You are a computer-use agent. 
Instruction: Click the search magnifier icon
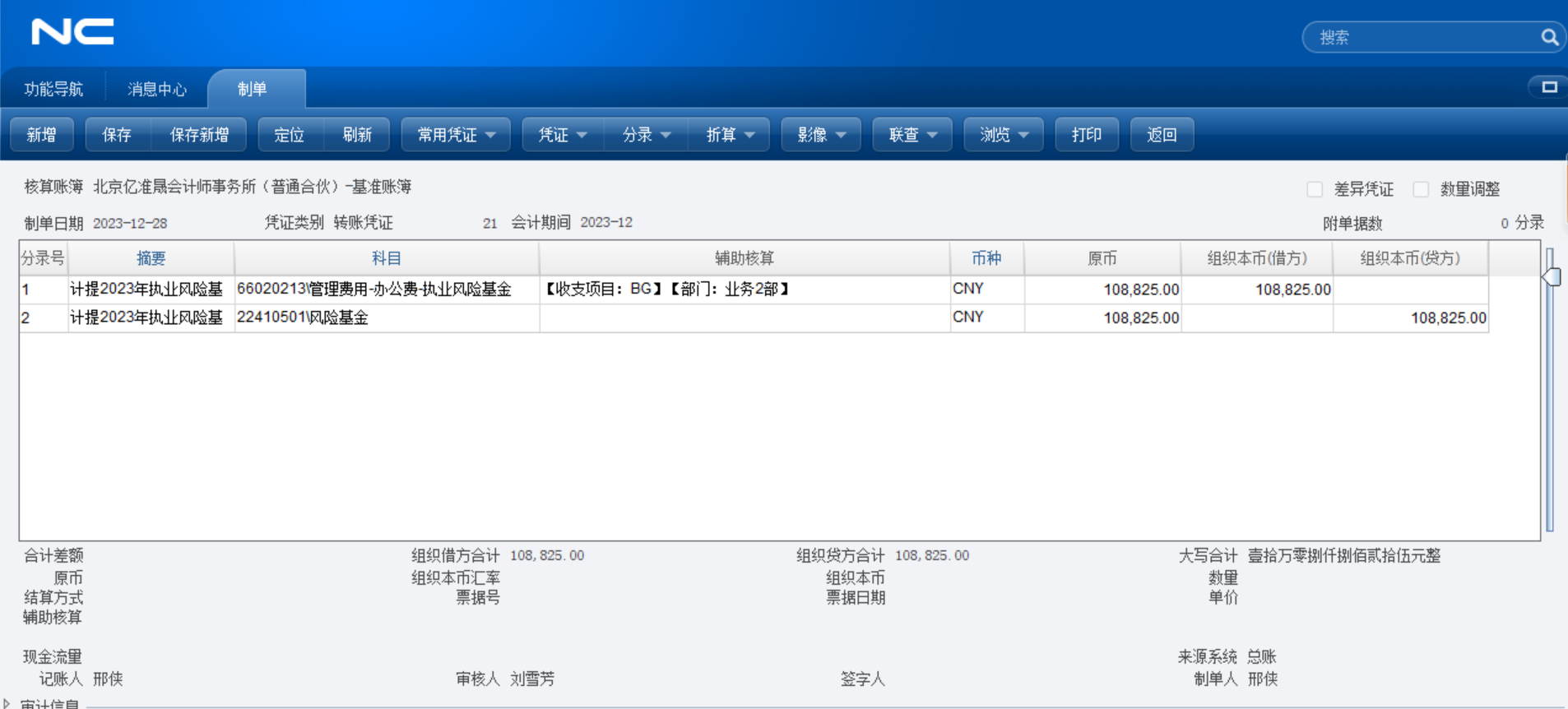[x=1549, y=37]
